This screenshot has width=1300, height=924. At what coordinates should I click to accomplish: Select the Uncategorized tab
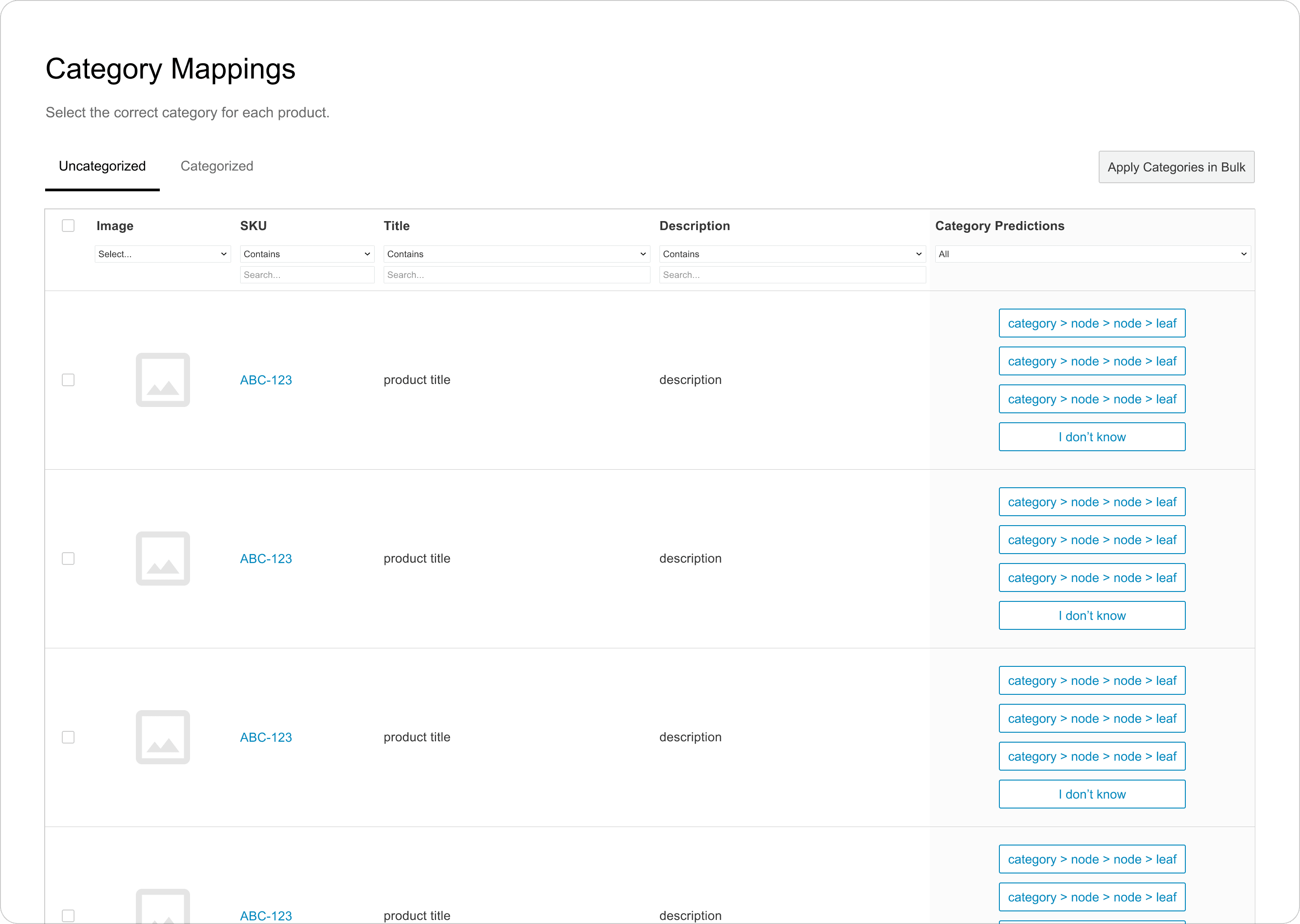tap(102, 166)
